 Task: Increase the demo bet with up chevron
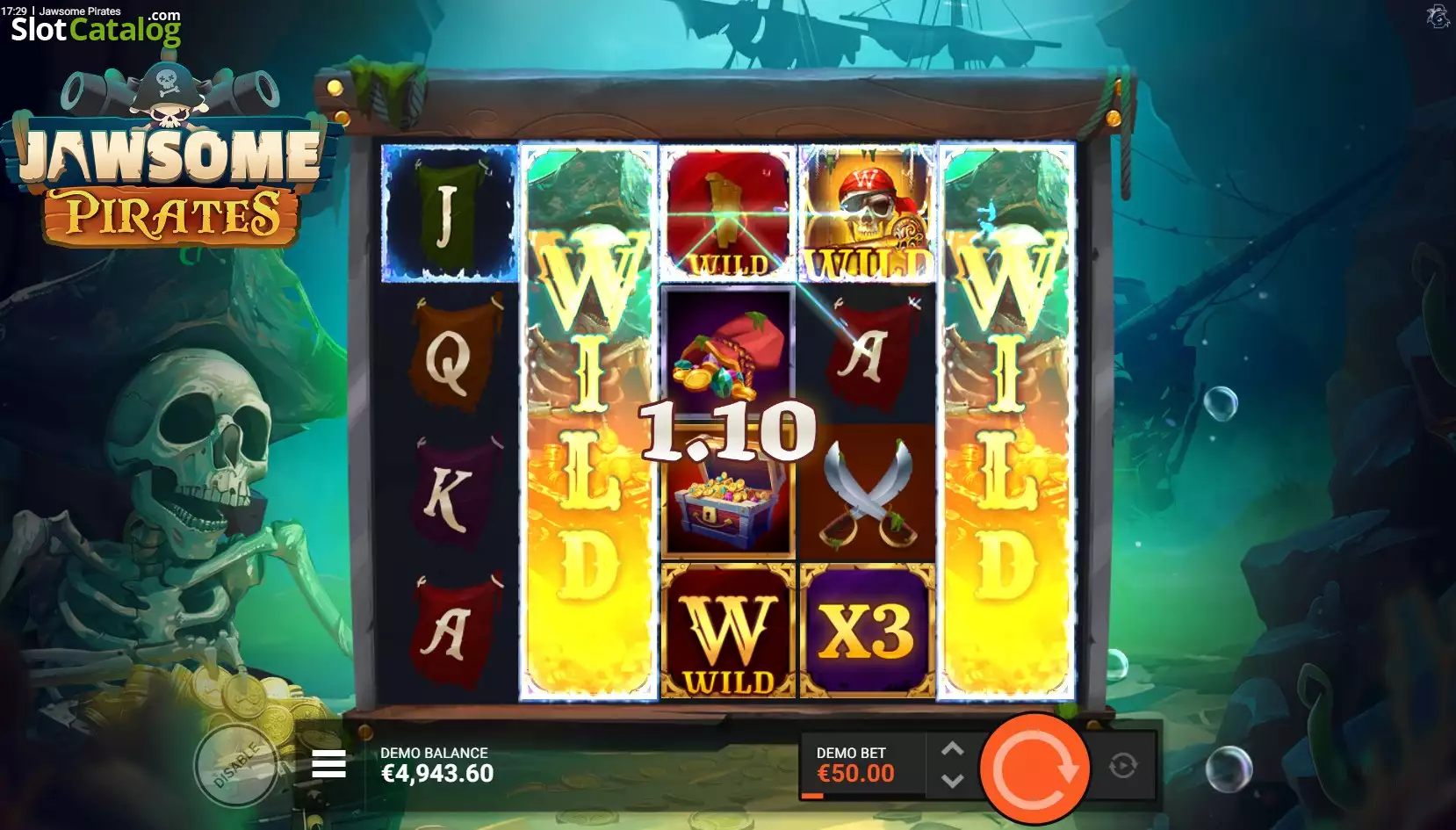pos(953,749)
